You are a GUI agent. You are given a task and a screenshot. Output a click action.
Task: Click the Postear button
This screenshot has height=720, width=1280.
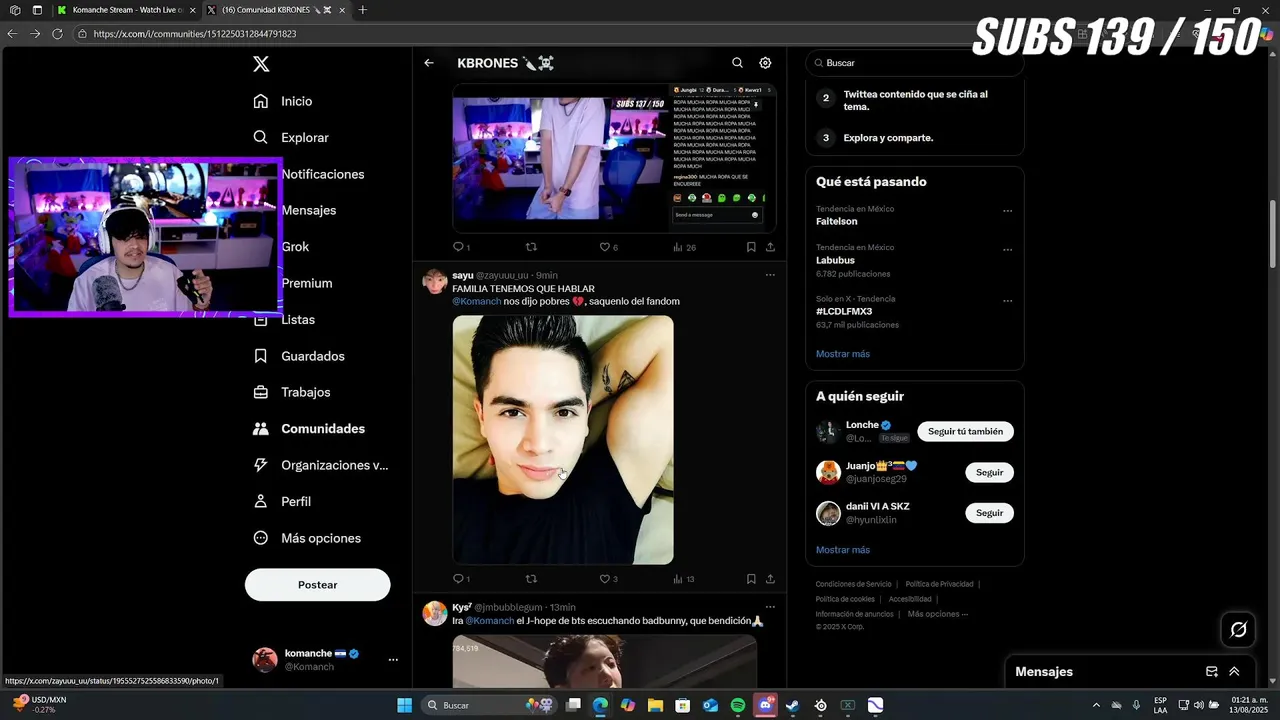point(318,585)
